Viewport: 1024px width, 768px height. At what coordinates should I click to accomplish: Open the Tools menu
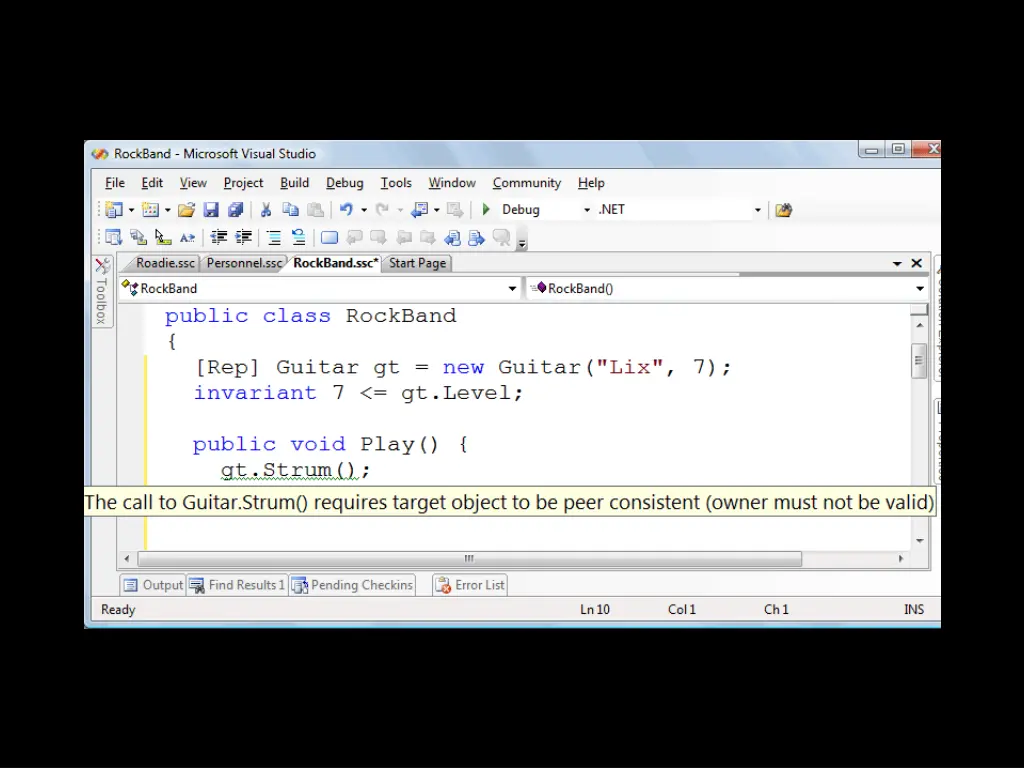point(396,183)
